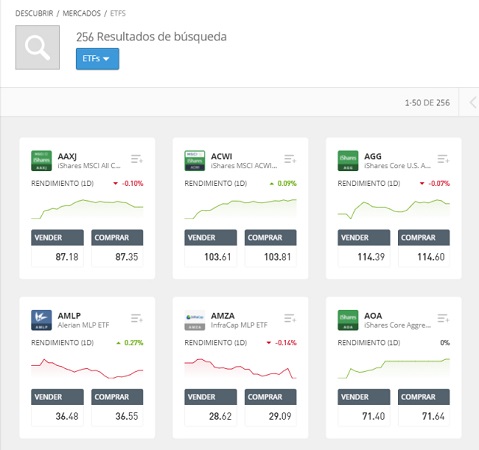The height and width of the screenshot is (450, 479).
Task: Click AGG buy price 114.60
Action: tap(431, 257)
